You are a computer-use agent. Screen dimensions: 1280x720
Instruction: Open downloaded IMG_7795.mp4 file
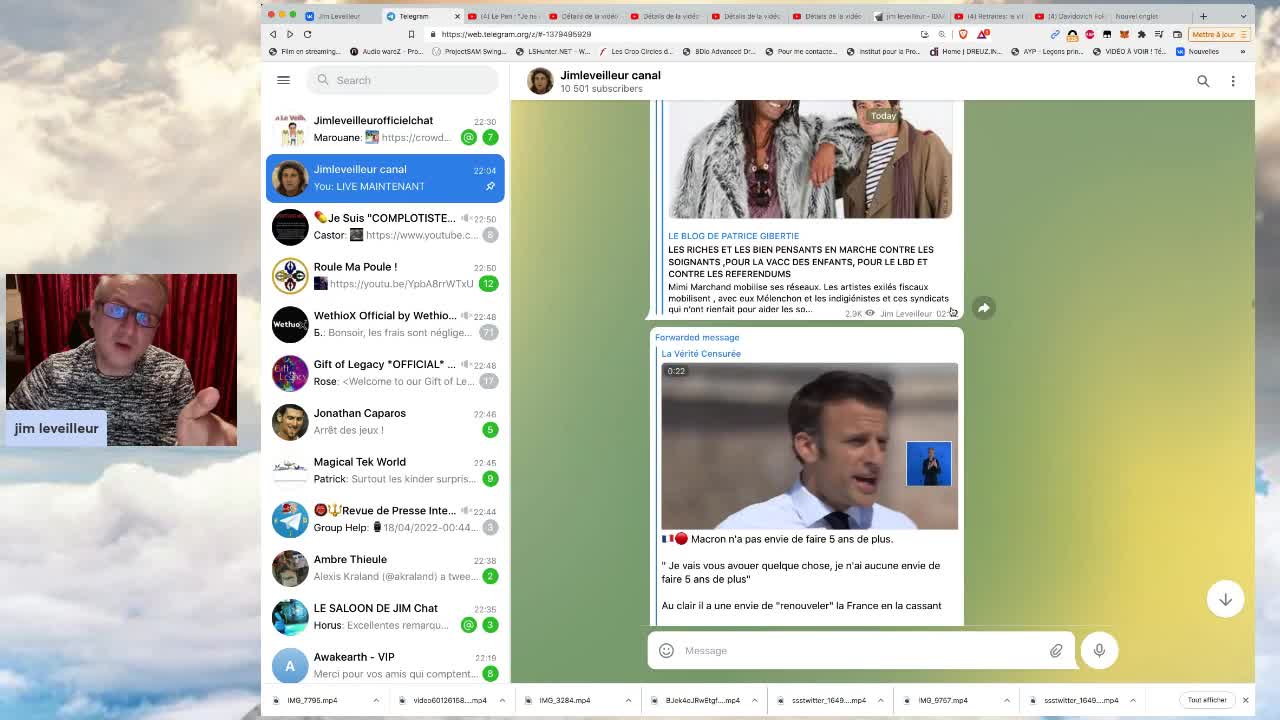click(313, 700)
